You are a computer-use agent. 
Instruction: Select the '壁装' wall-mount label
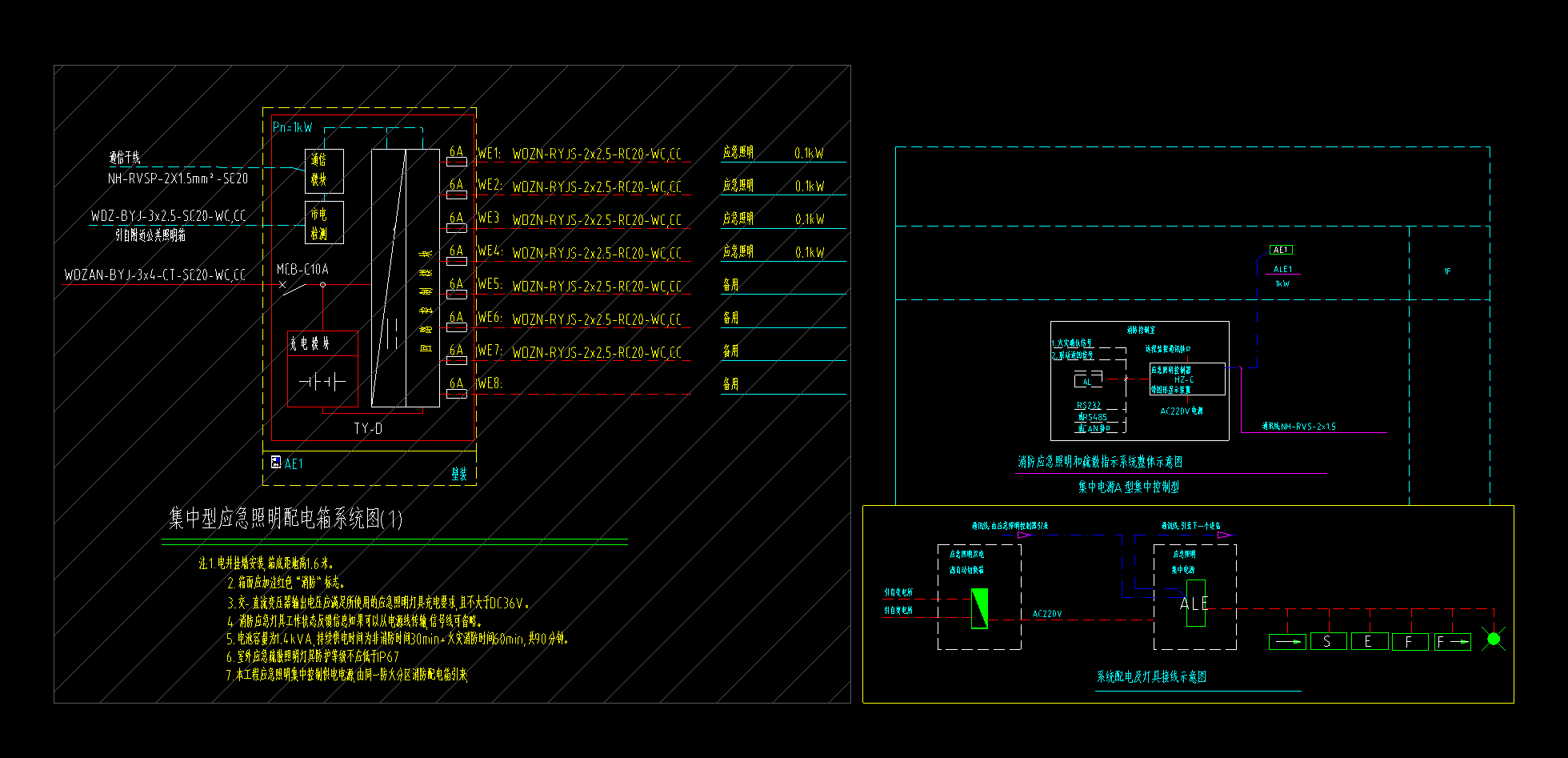(459, 475)
